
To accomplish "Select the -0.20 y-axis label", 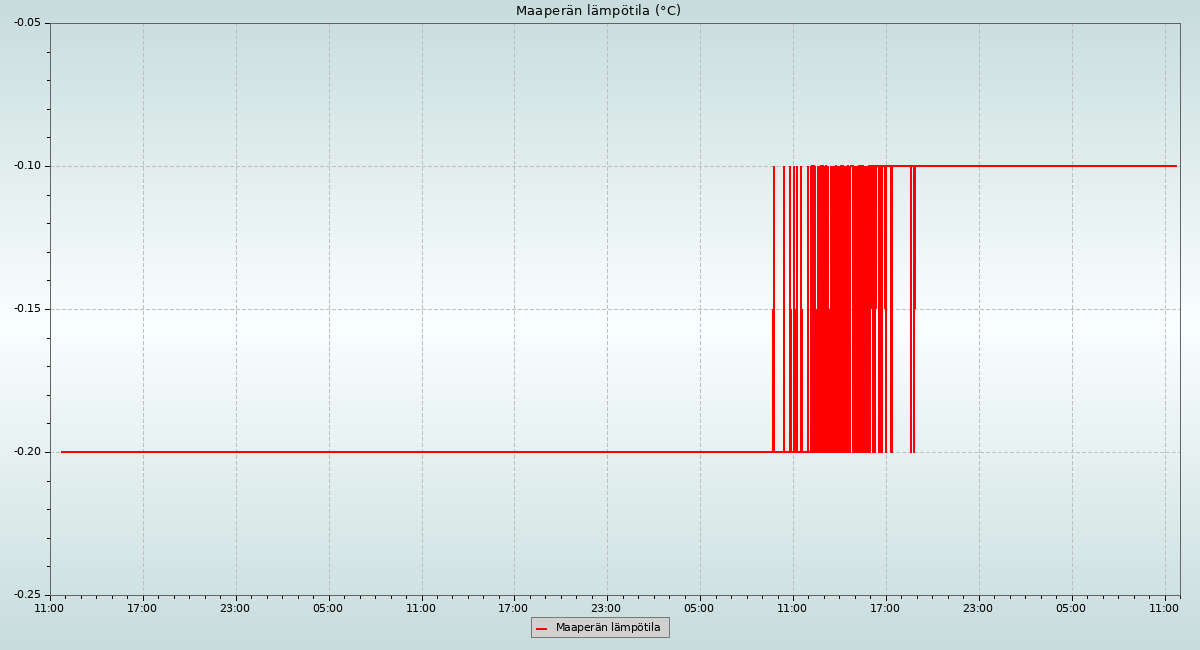I will (x=27, y=452).
